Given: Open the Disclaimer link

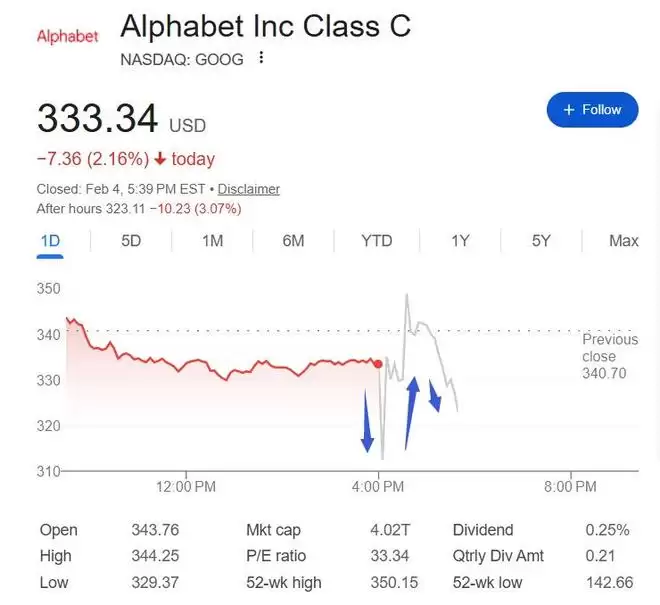Looking at the screenshot, I should (249, 189).
